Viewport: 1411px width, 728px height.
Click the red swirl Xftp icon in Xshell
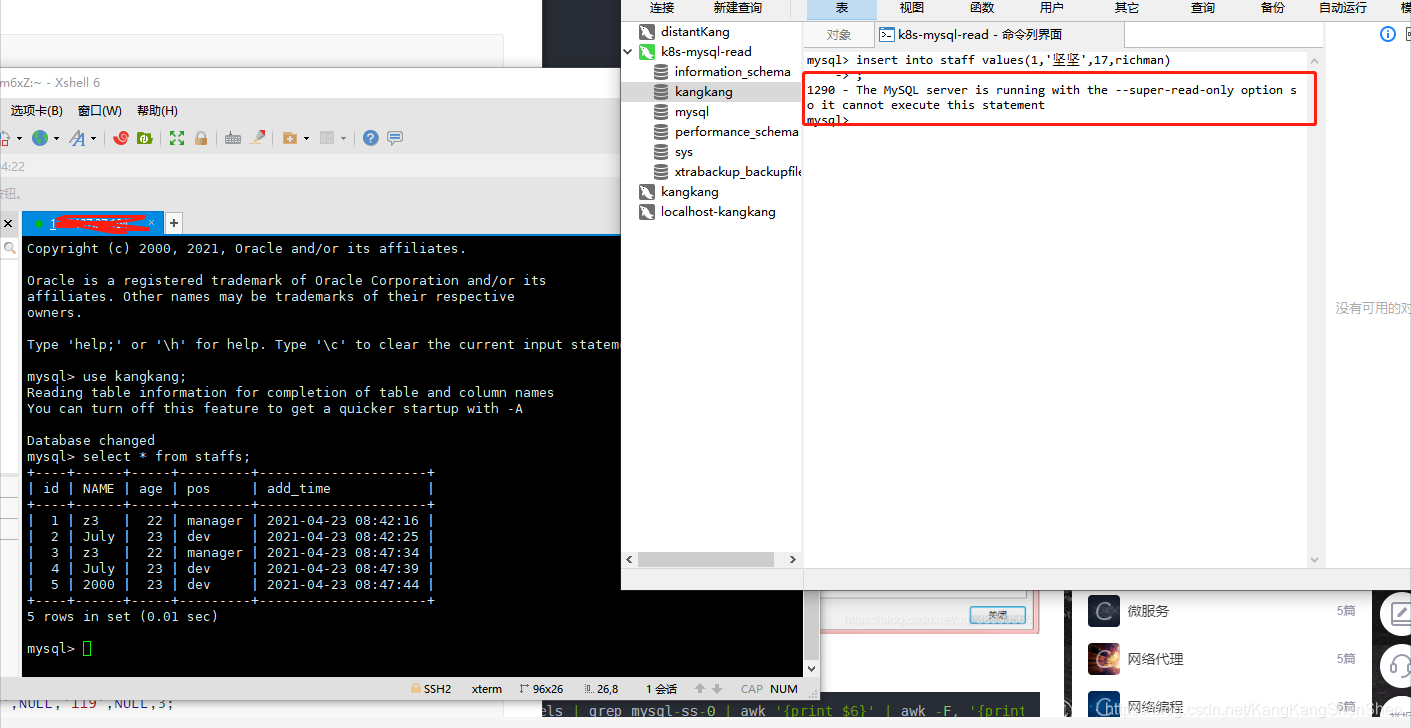pos(121,138)
